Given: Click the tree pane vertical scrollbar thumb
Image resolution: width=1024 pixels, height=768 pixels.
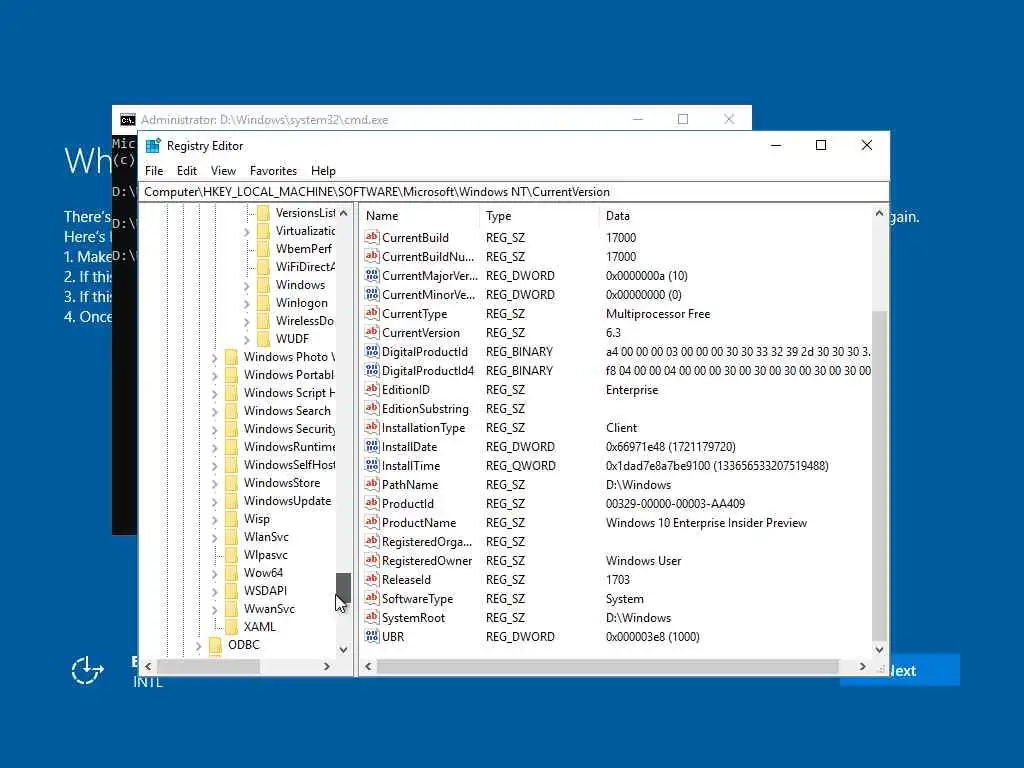Looking at the screenshot, I should [343, 589].
